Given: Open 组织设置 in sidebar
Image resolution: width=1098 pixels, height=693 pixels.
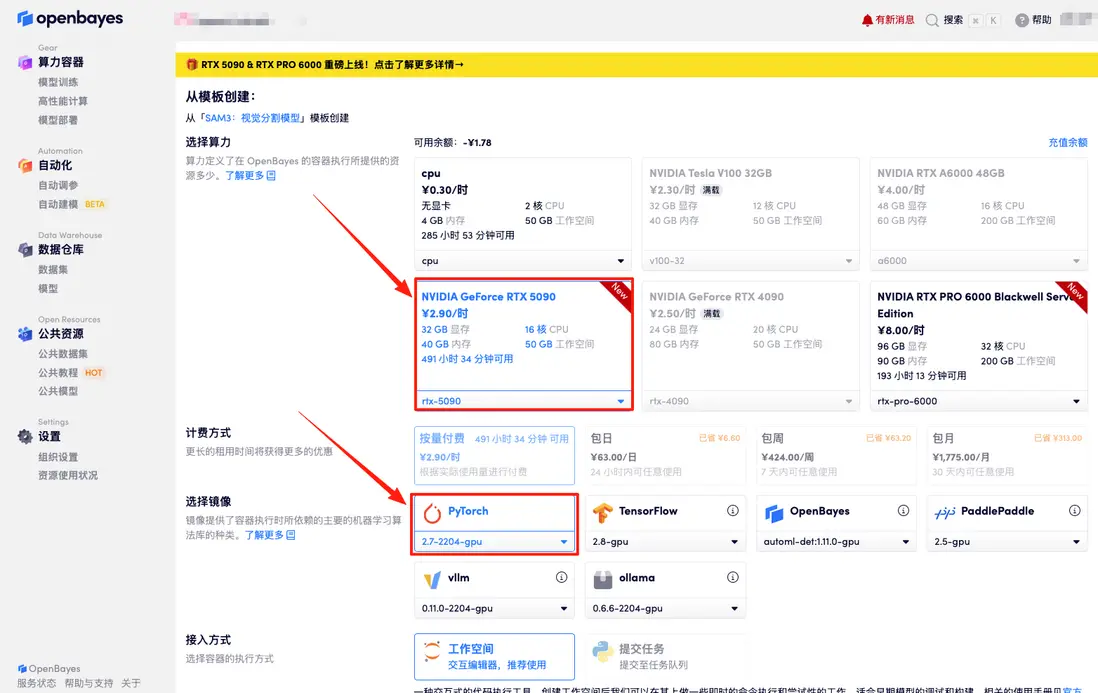Looking at the screenshot, I should click(x=58, y=457).
